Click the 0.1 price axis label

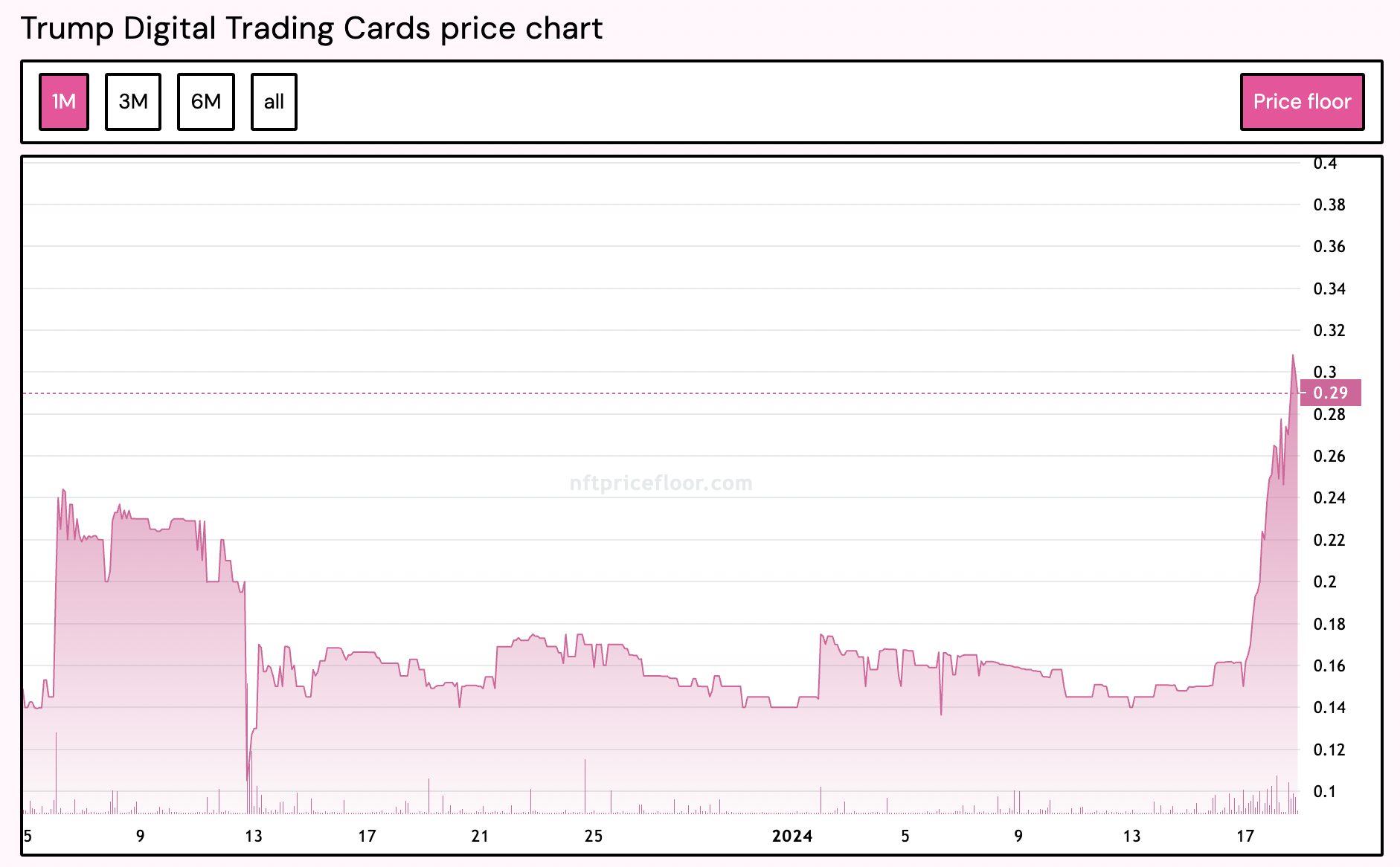[1325, 791]
